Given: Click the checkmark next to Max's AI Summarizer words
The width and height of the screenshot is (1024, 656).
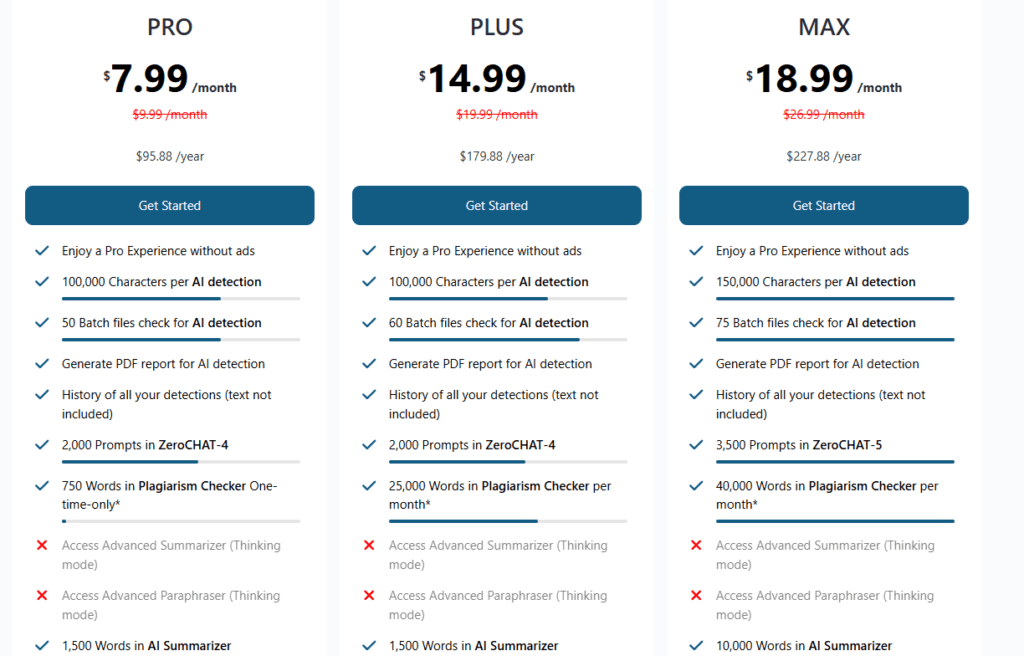Looking at the screenshot, I should (x=695, y=645).
